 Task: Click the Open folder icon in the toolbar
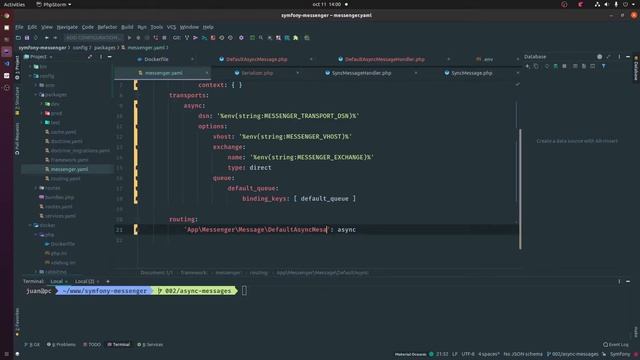click(18, 38)
